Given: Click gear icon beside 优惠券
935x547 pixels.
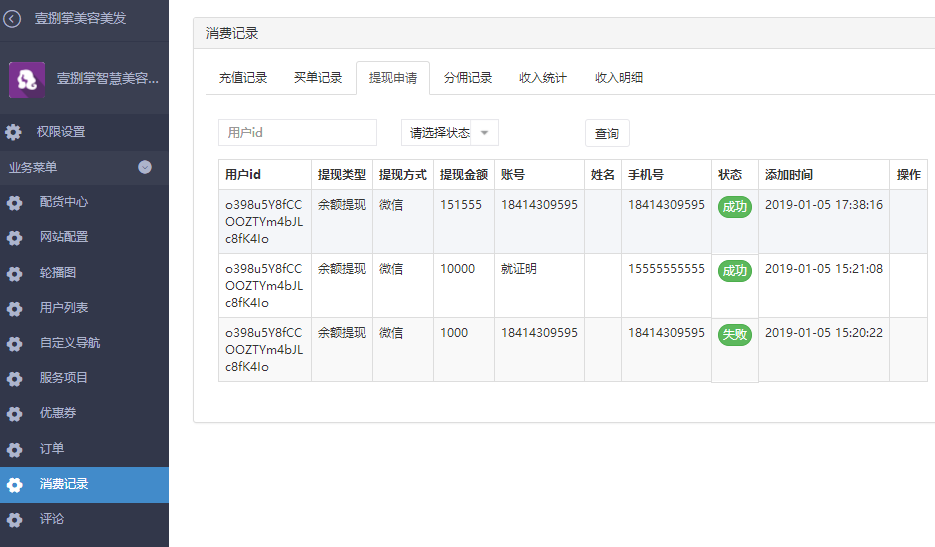Looking at the screenshot, I should pyautogui.click(x=14, y=413).
